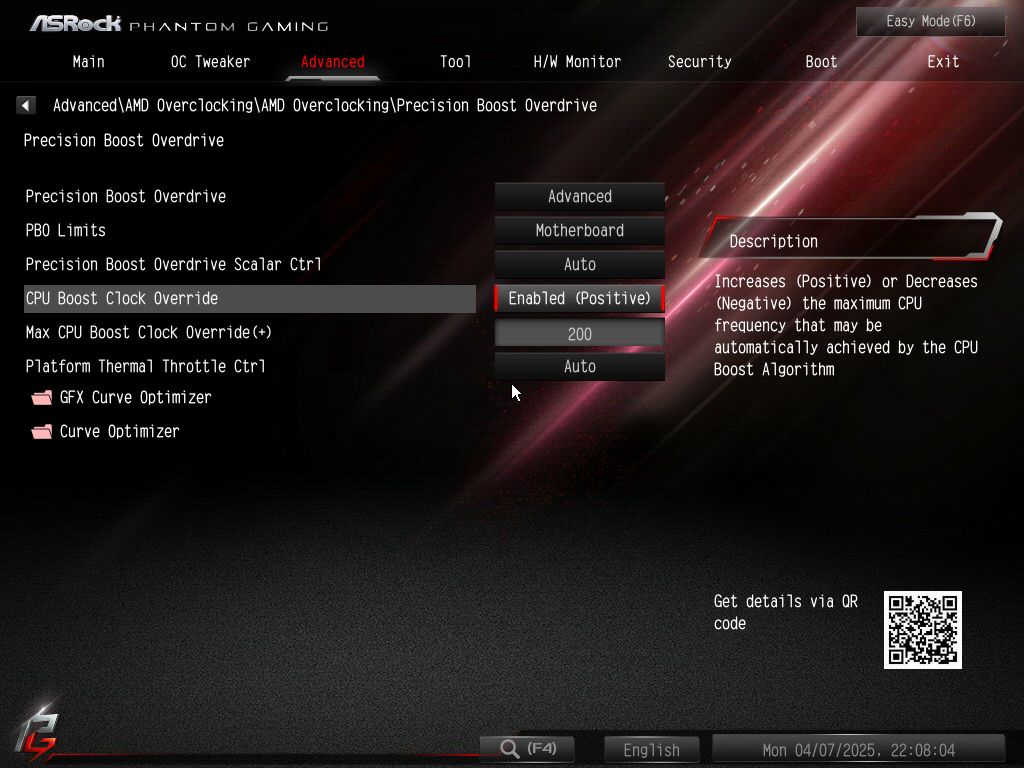
Task: Click the ASRock Phantom Gaming logo
Action: 178,23
